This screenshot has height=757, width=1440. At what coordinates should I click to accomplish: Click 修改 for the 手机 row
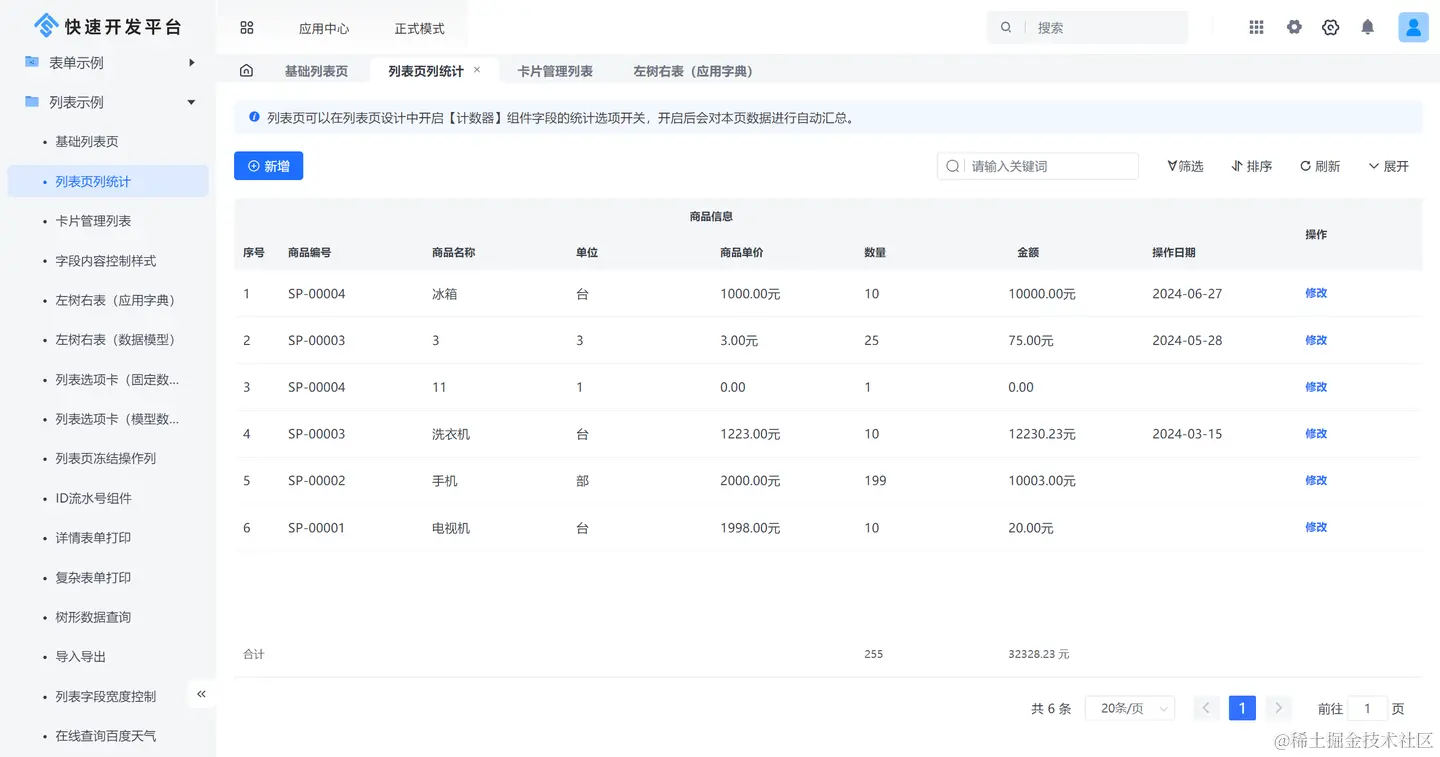click(x=1316, y=480)
